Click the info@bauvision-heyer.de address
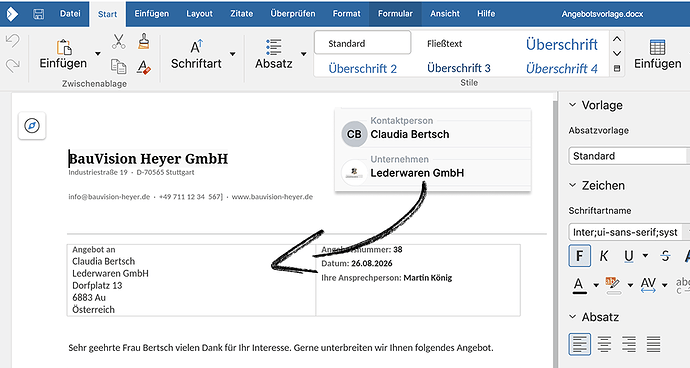This screenshot has height=368, width=690. click(x=109, y=197)
